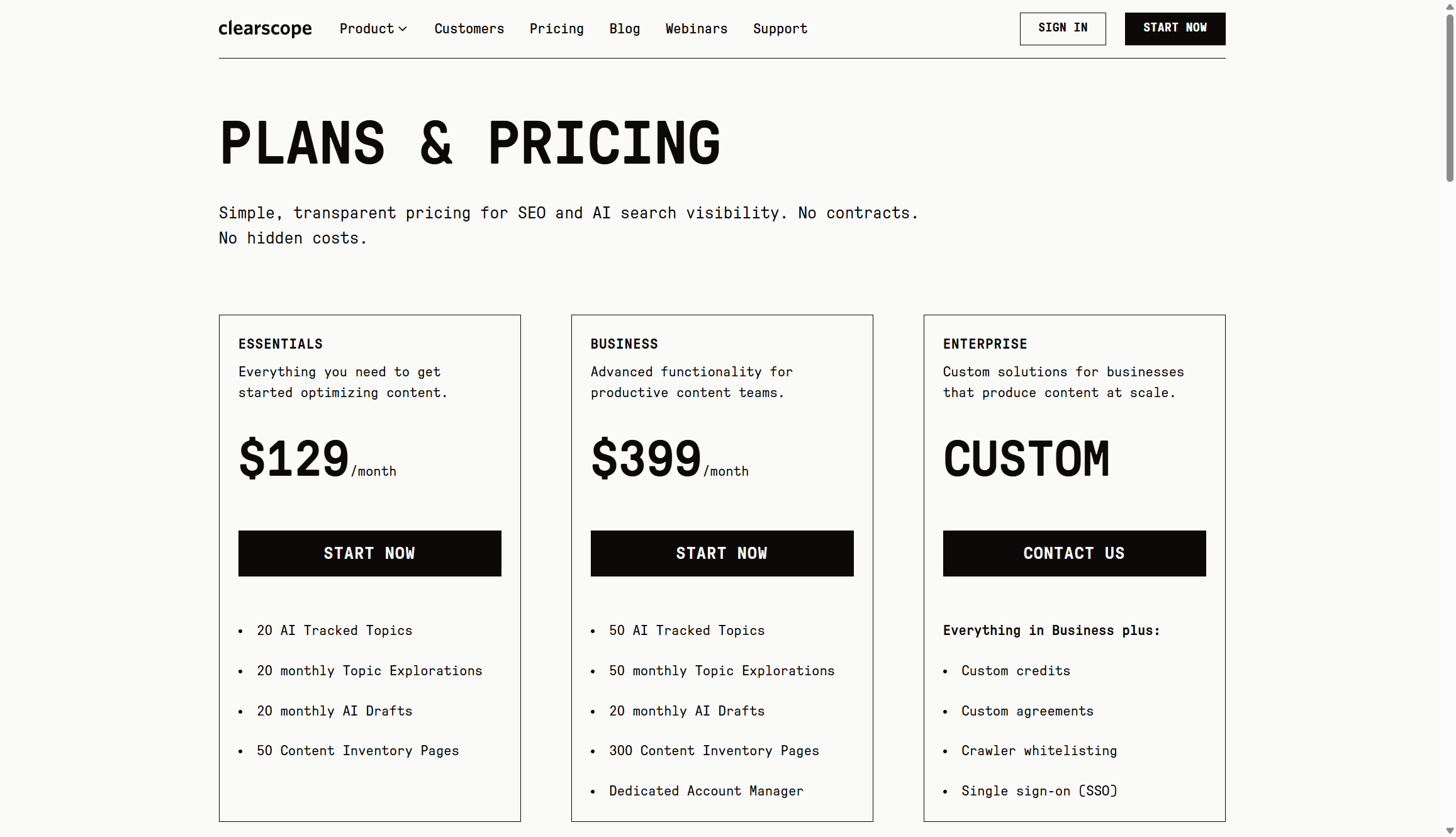Image resolution: width=1456 pixels, height=837 pixels.
Task: Select the Pricing menu item
Action: pyautogui.click(x=556, y=28)
